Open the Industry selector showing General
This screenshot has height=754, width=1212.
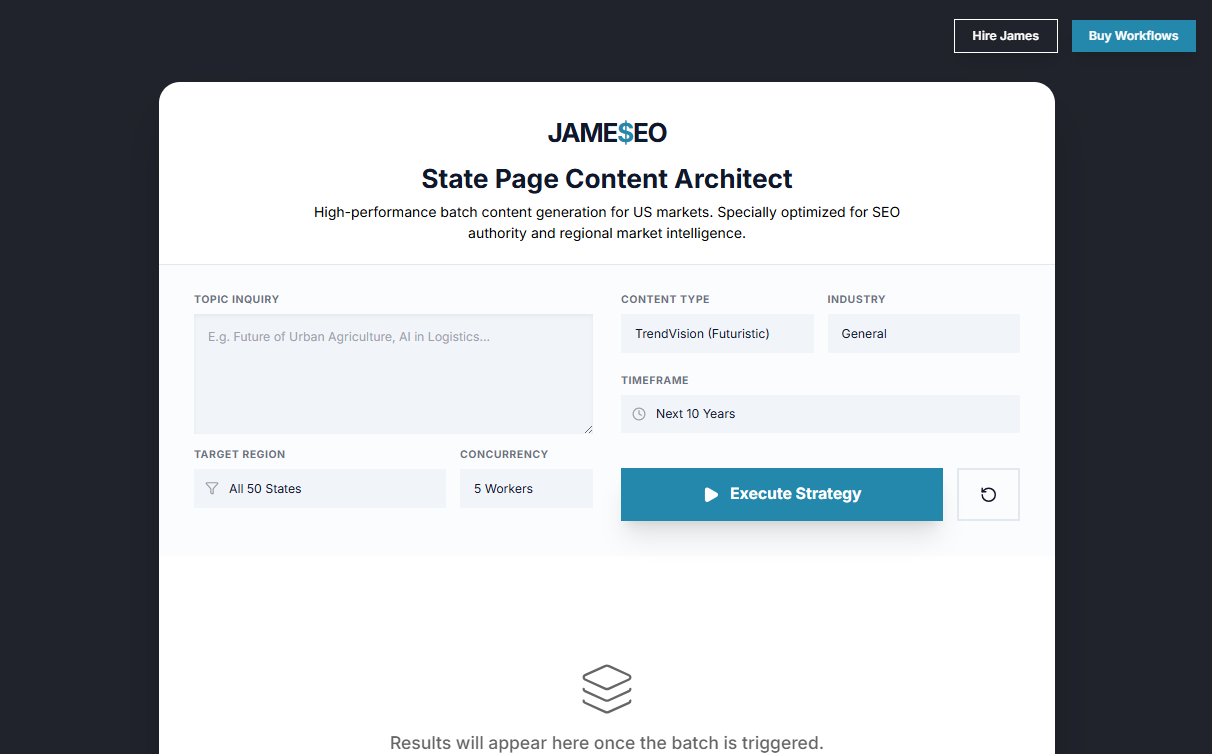[x=923, y=333]
